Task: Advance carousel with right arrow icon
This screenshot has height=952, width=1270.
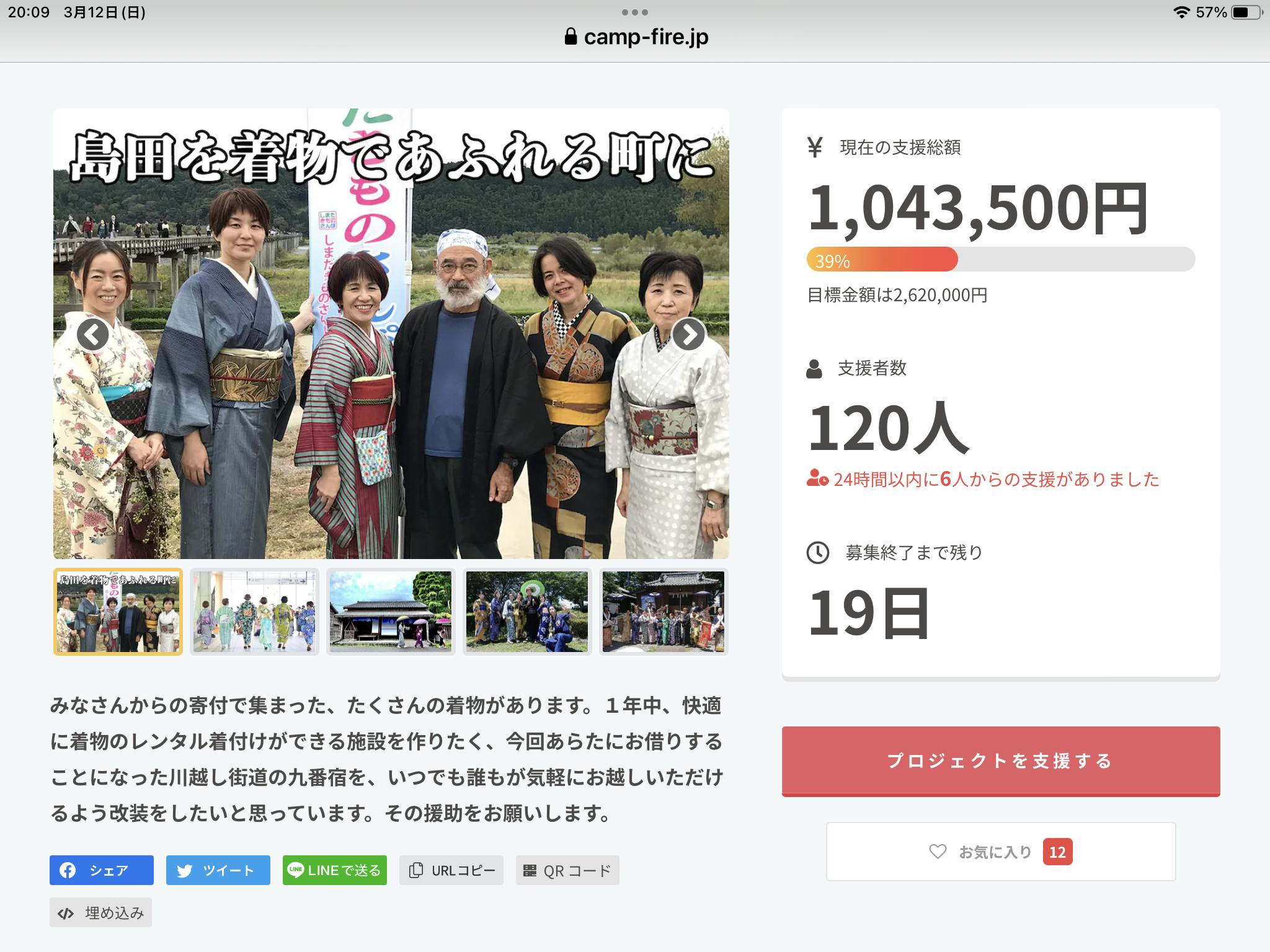Action: click(688, 335)
